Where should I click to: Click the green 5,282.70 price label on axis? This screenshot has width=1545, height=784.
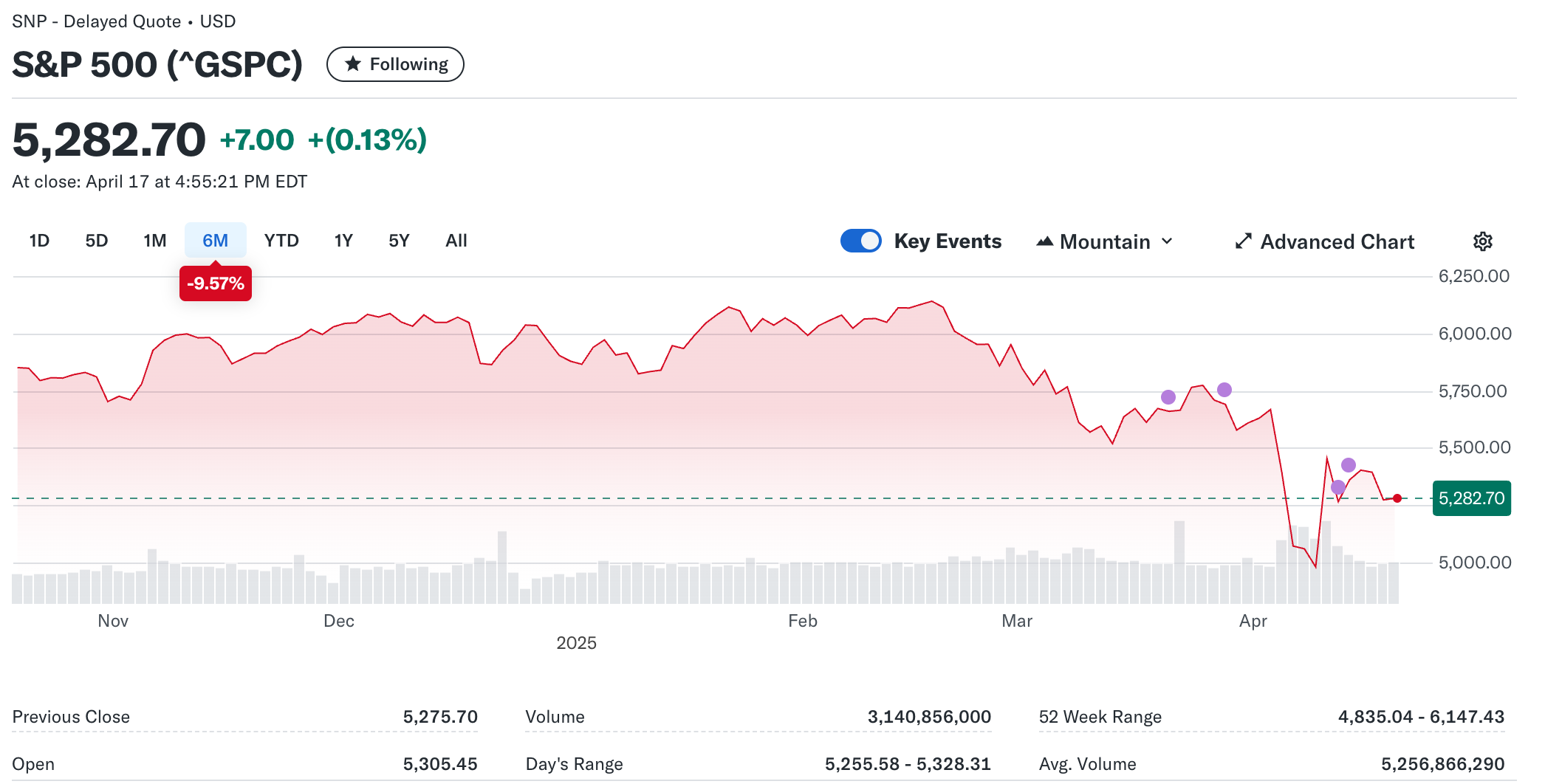[x=1472, y=498]
